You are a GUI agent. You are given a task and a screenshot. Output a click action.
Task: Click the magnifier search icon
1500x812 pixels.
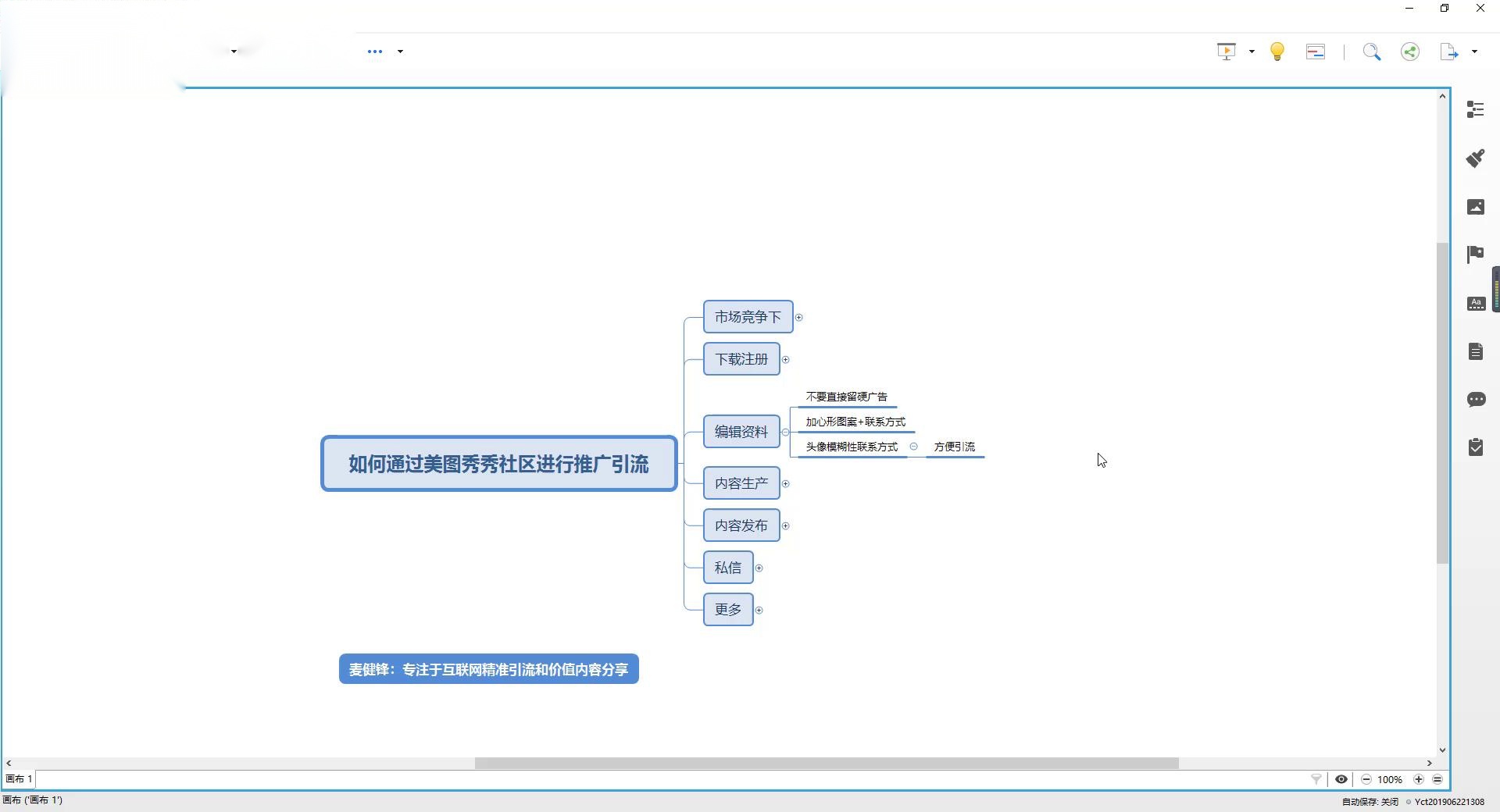pyautogui.click(x=1371, y=52)
